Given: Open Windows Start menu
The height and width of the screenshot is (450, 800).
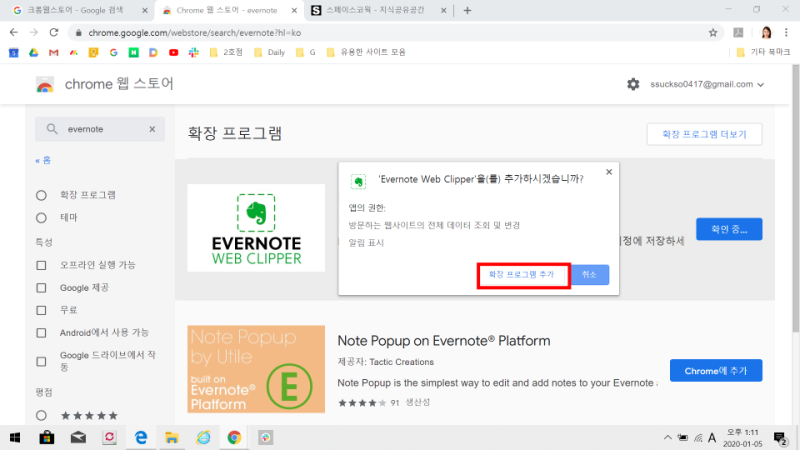Looking at the screenshot, I should [x=15, y=438].
